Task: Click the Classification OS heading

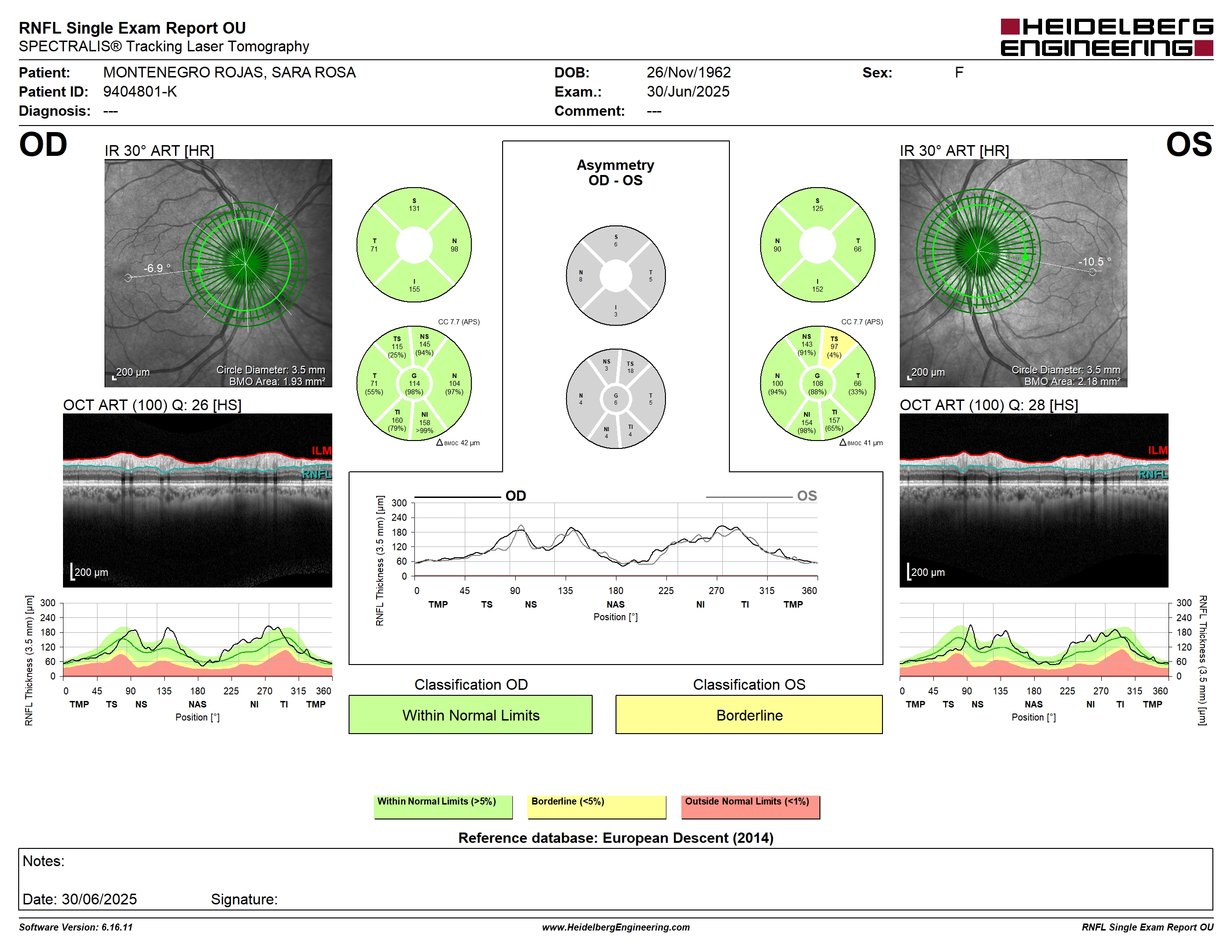Action: [749, 684]
